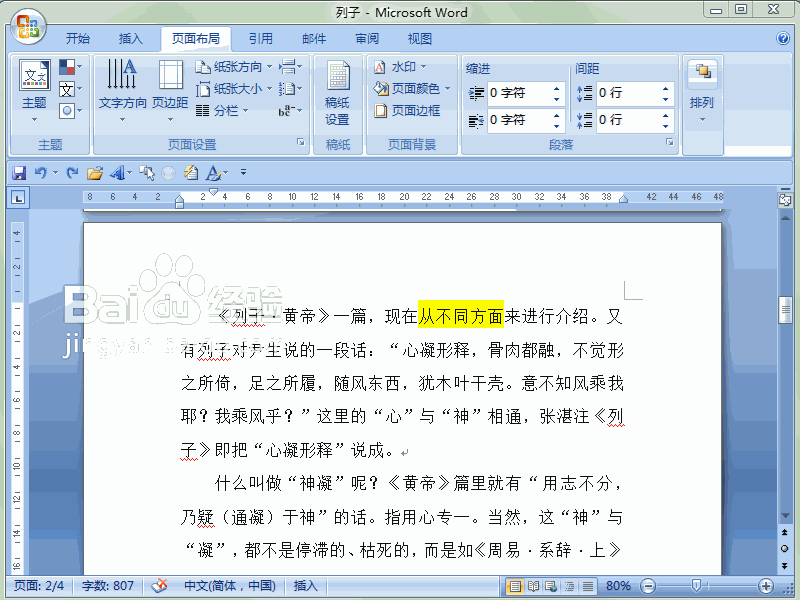Open Arrange (排列) dropdown
The image size is (800, 600).
click(x=702, y=92)
